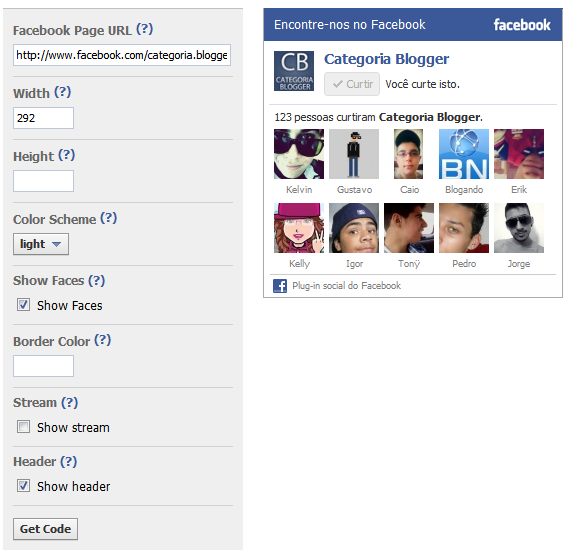Screen dimensions: 567x555
Task: Click the Height input field
Action: [43, 181]
